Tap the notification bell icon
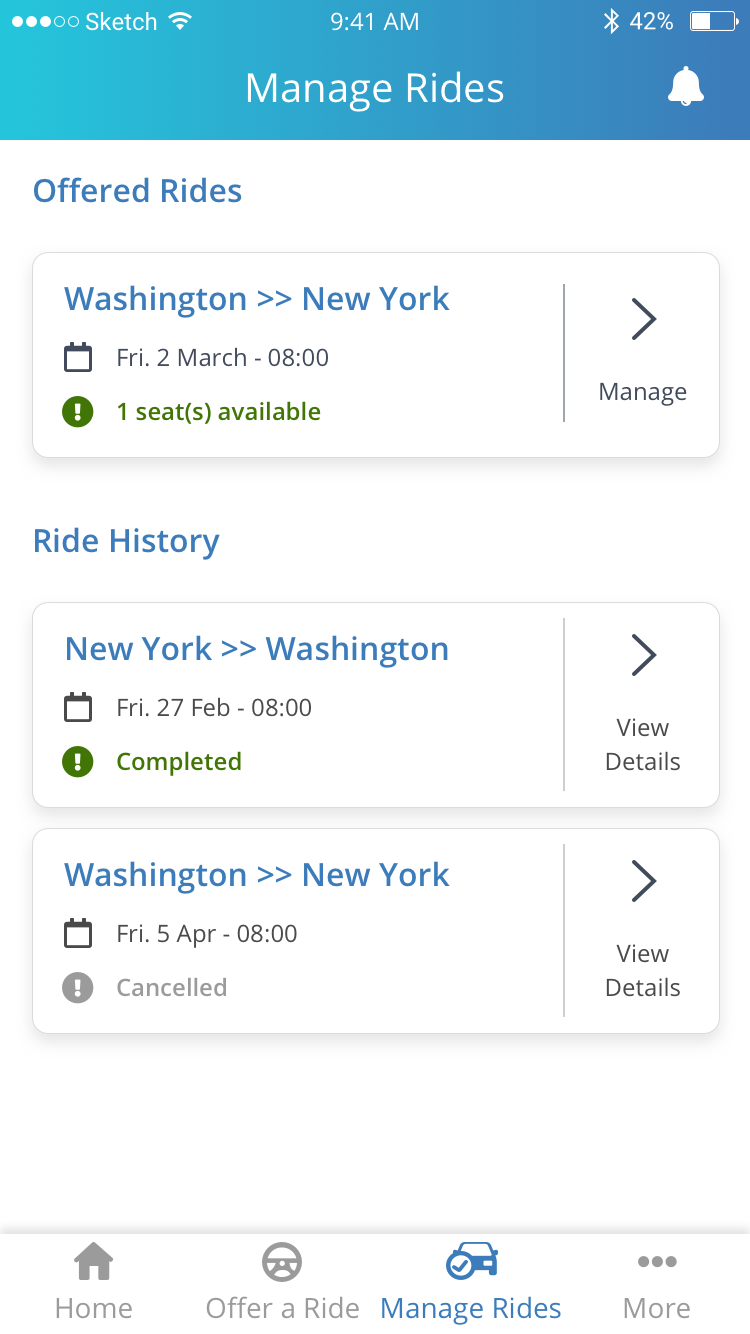The width and height of the screenshot is (750, 1334). click(x=685, y=87)
